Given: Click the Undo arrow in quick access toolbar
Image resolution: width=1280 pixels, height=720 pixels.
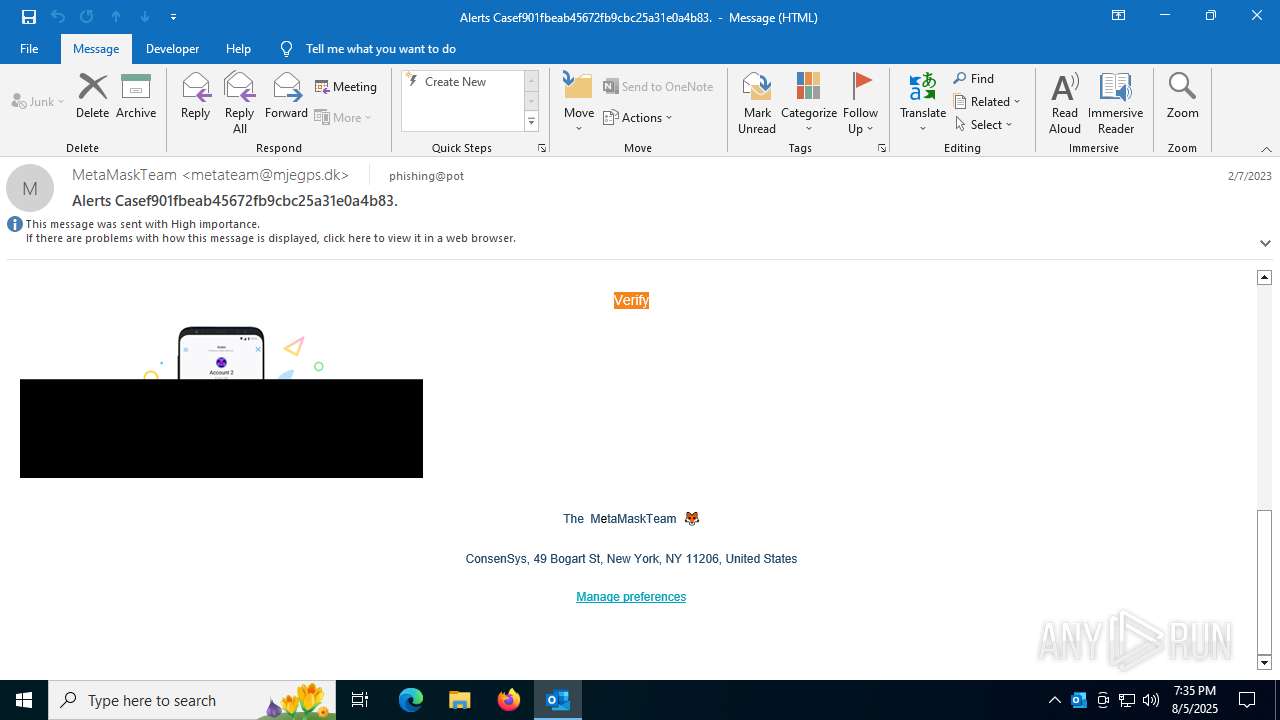Looking at the screenshot, I should [58, 17].
